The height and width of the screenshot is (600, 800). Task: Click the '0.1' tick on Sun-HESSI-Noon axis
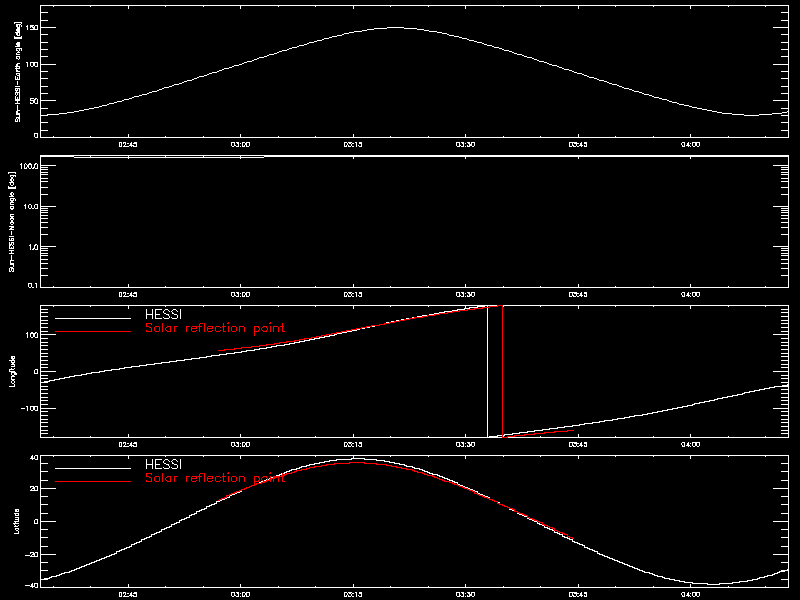[x=33, y=285]
